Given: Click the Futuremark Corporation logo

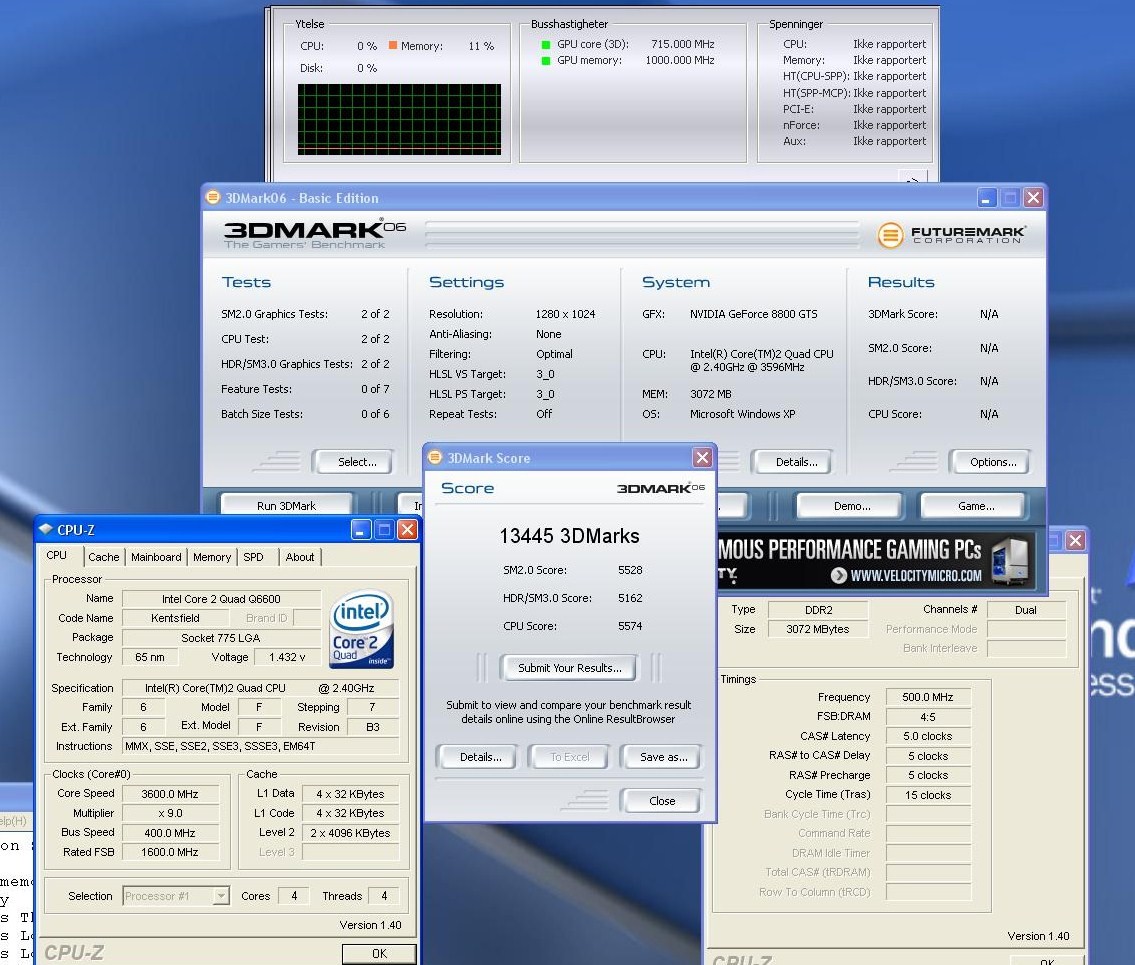Looking at the screenshot, I should coord(950,235).
